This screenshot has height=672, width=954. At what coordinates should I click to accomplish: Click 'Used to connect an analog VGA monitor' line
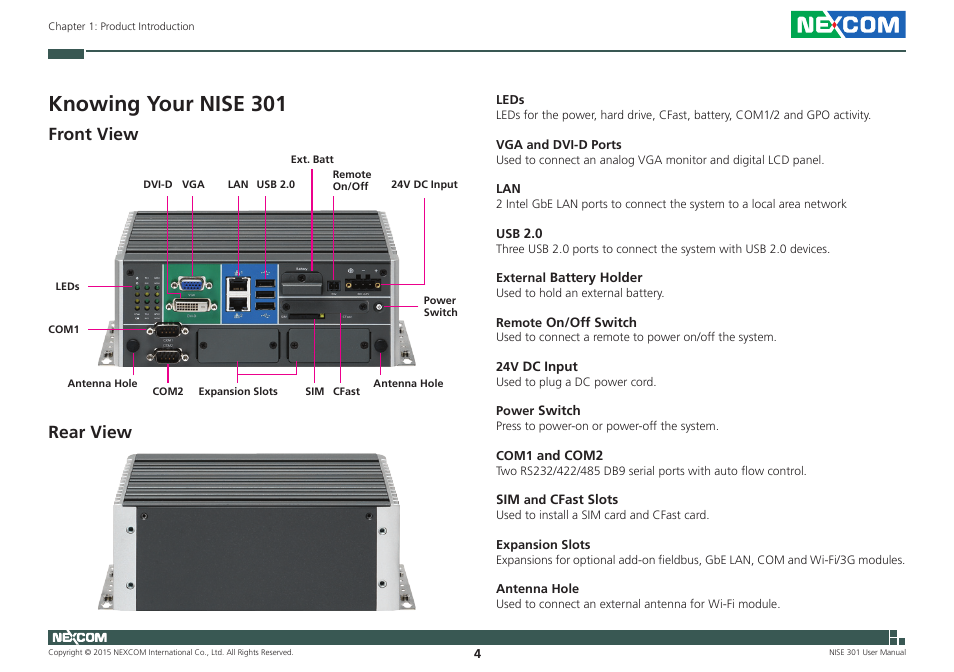point(660,160)
